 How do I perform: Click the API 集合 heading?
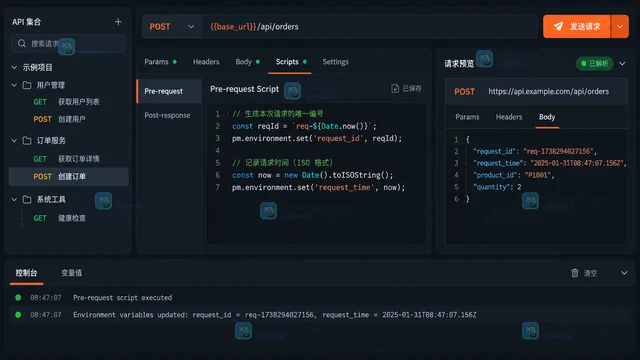[x=27, y=22]
